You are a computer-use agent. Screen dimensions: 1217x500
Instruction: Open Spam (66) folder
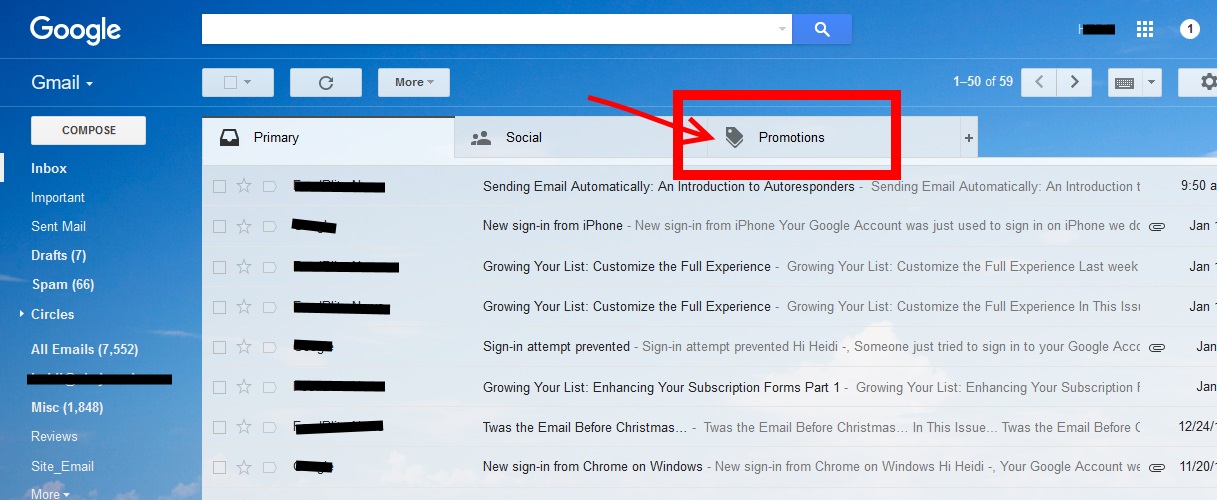pyautogui.click(x=62, y=285)
